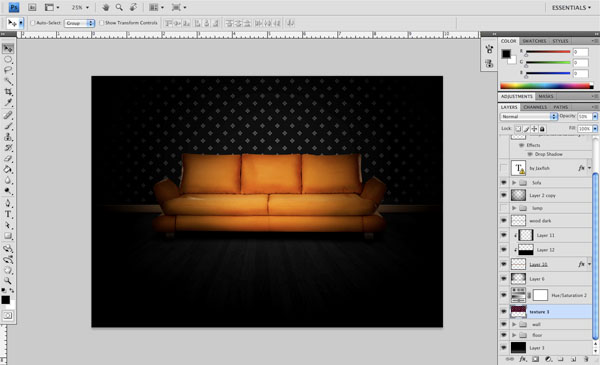Expand the lamp layer group
Viewport: 600px width, 365px height.
click(x=514, y=208)
